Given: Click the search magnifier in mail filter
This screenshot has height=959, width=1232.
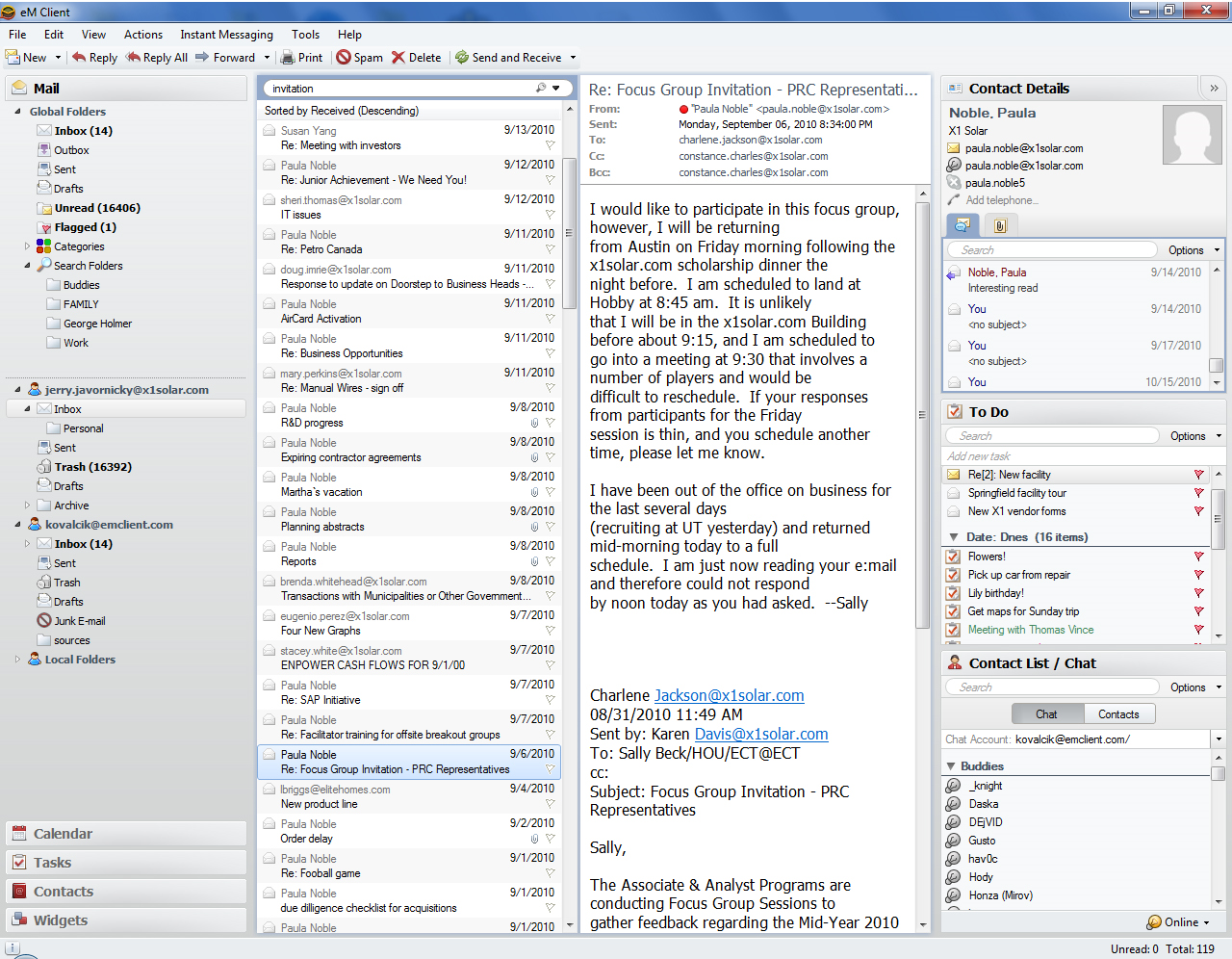Looking at the screenshot, I should 541,89.
